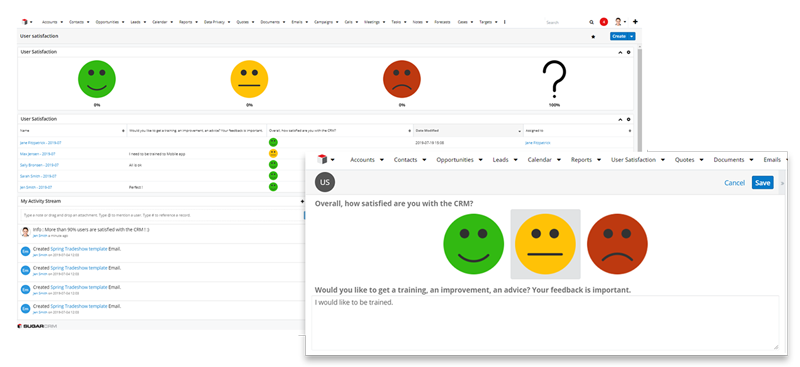
Task: Click the green smiley in the Sally Bronsen row
Action: pos(273,164)
